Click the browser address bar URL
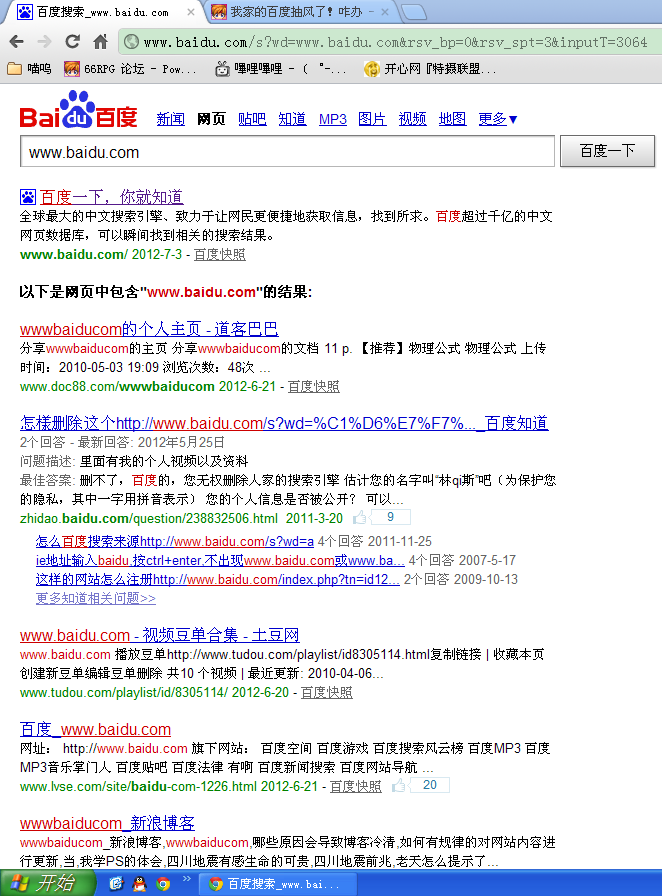 point(394,42)
